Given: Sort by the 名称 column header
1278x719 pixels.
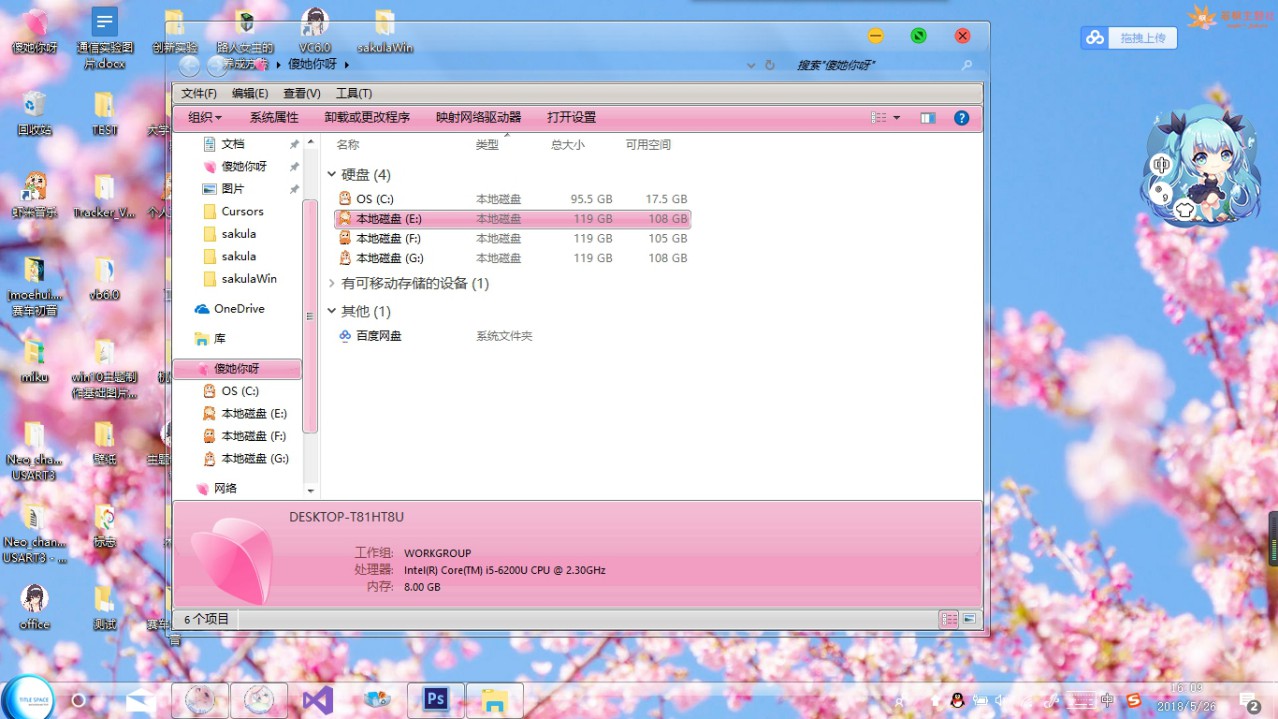Looking at the screenshot, I should point(348,145).
